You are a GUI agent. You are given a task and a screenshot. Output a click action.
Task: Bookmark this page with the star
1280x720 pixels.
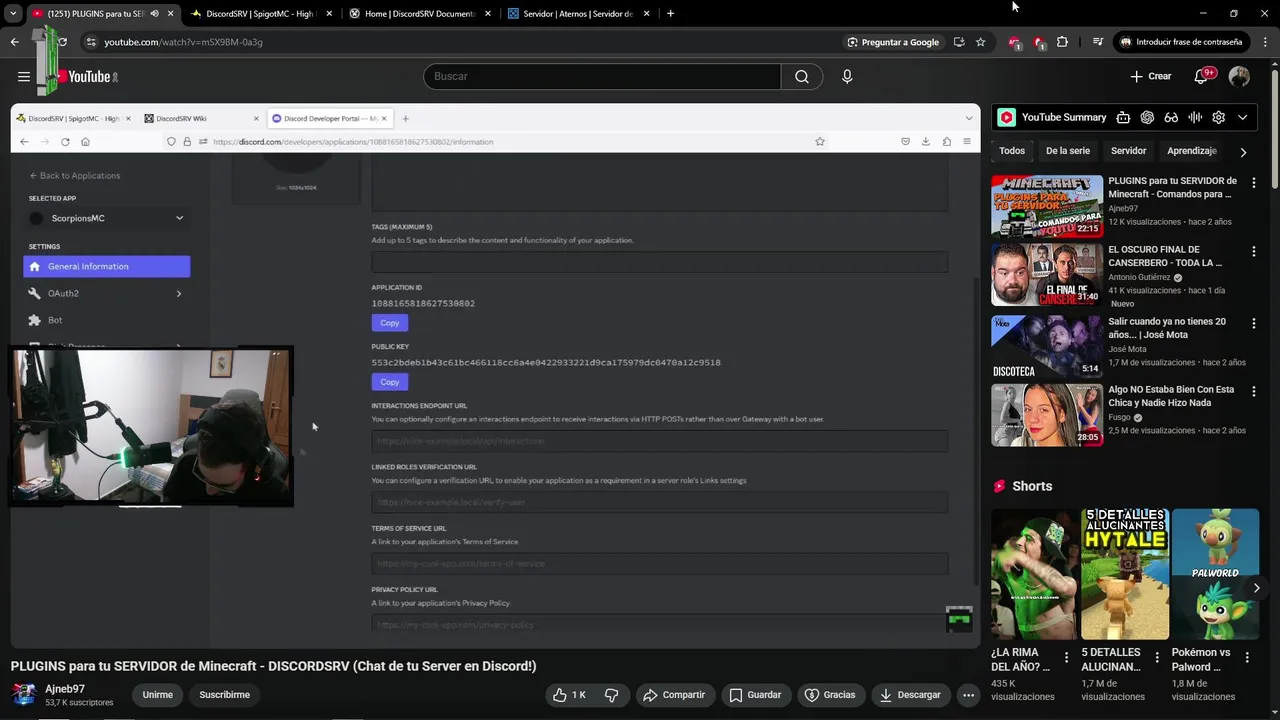point(981,42)
